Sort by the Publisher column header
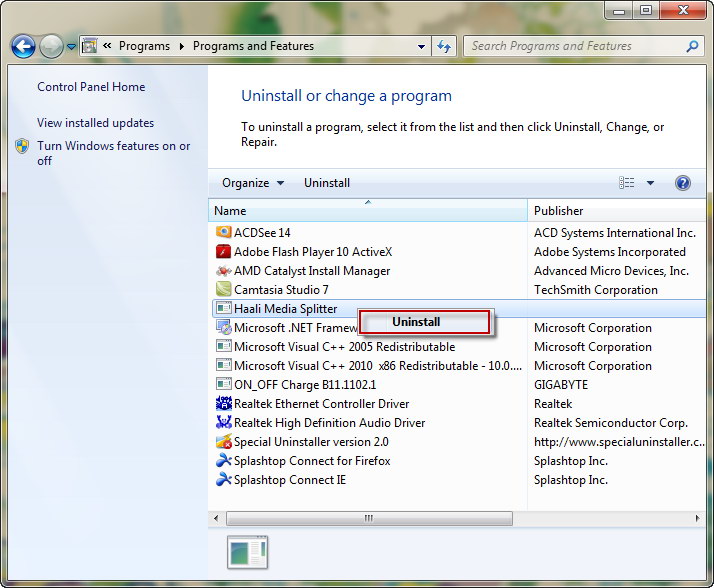The image size is (714, 588). coord(617,211)
